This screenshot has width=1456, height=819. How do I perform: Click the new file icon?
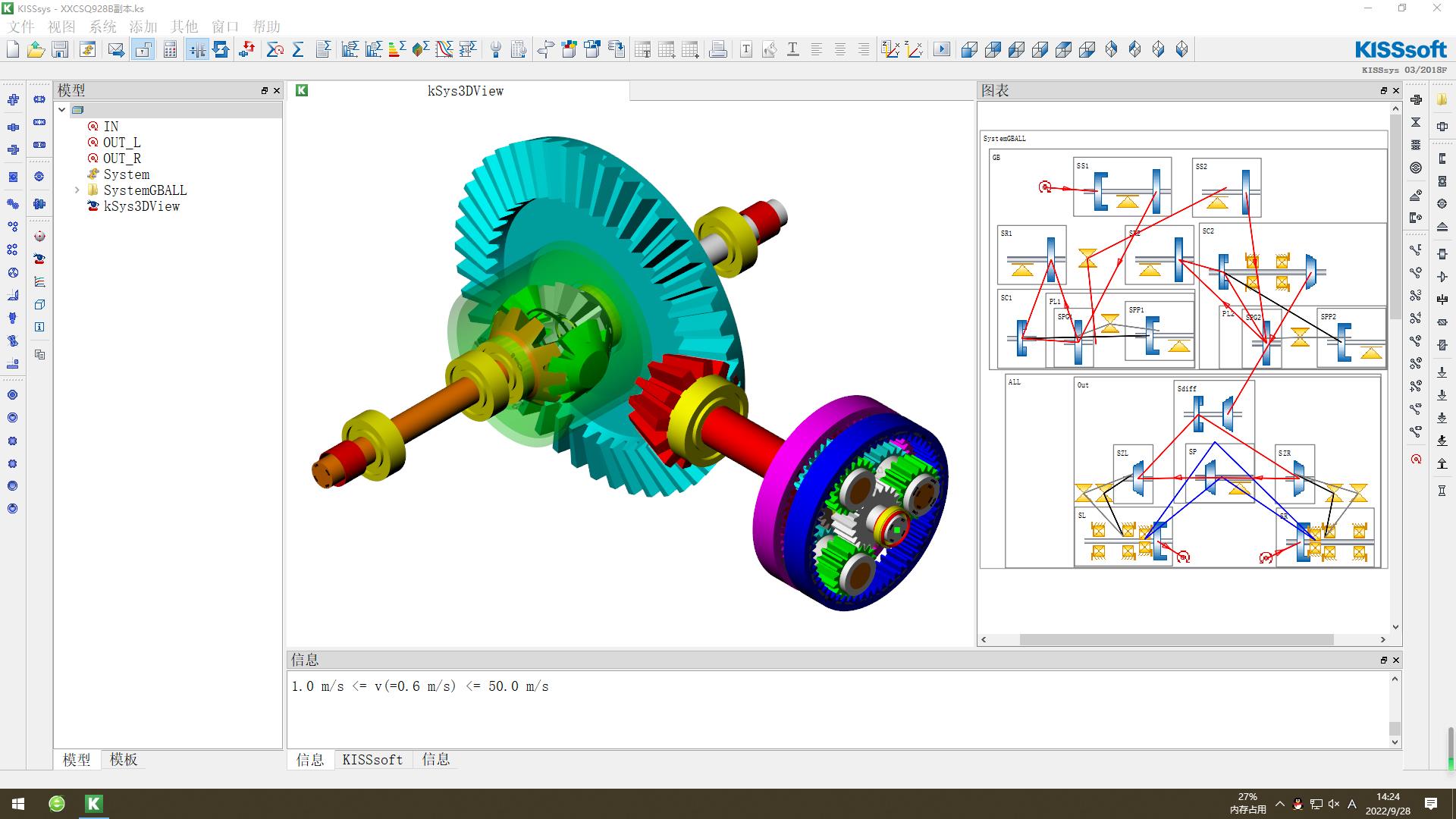click(13, 50)
